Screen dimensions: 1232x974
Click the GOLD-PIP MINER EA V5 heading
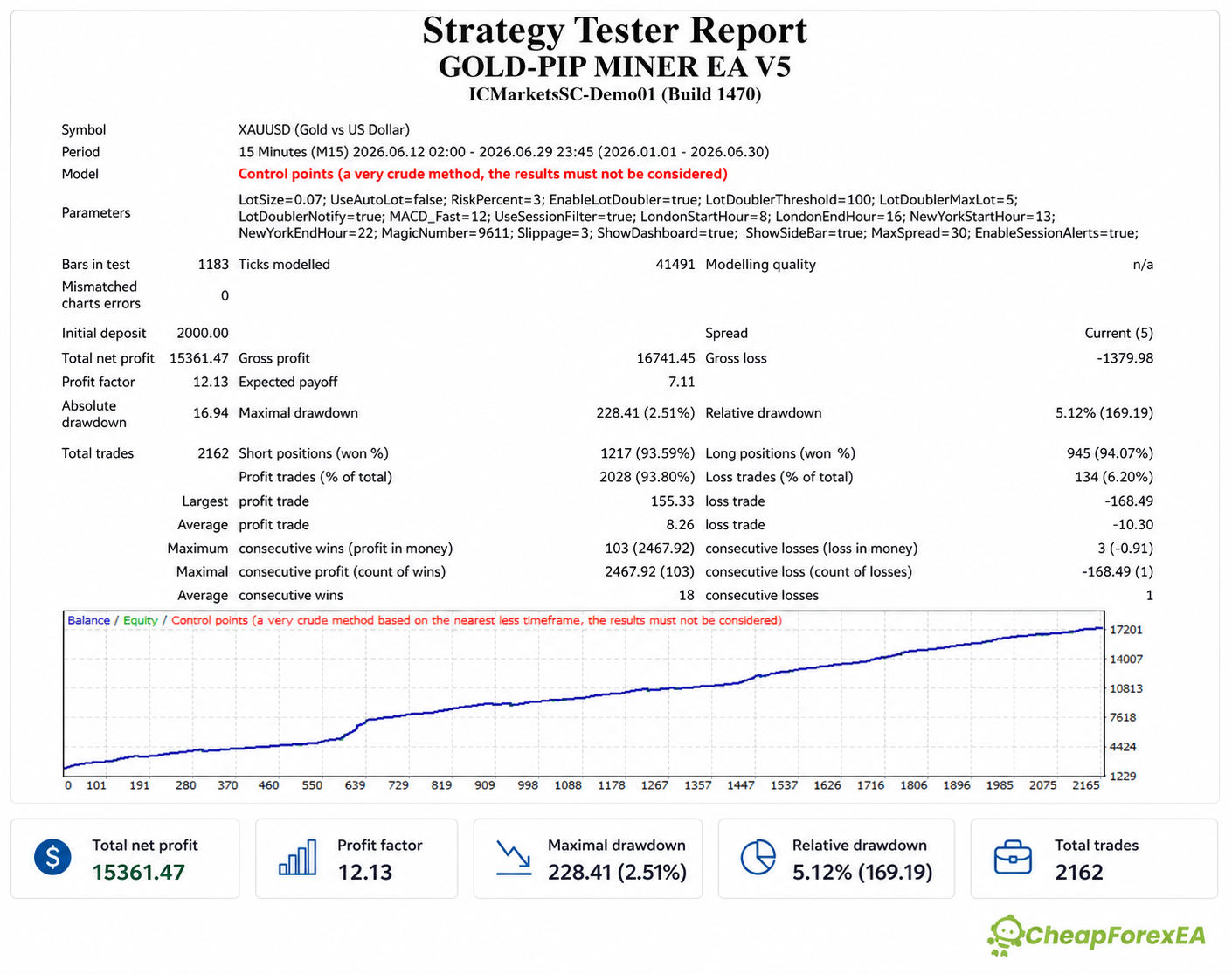(x=615, y=66)
